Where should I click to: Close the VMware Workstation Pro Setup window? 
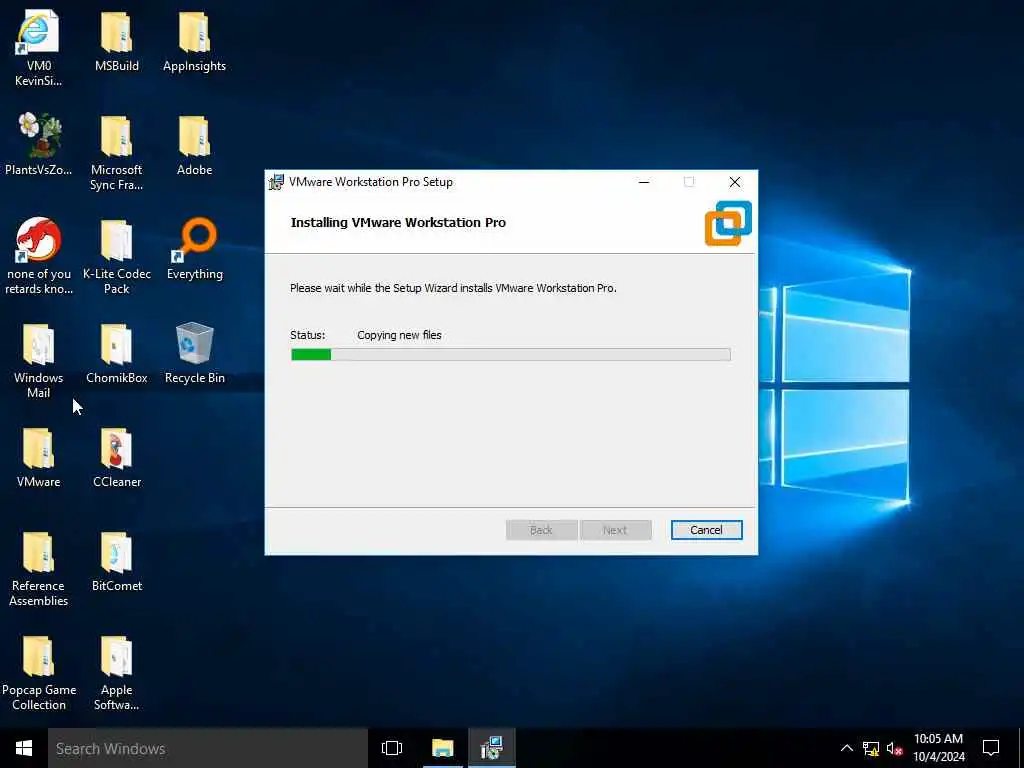[735, 182]
